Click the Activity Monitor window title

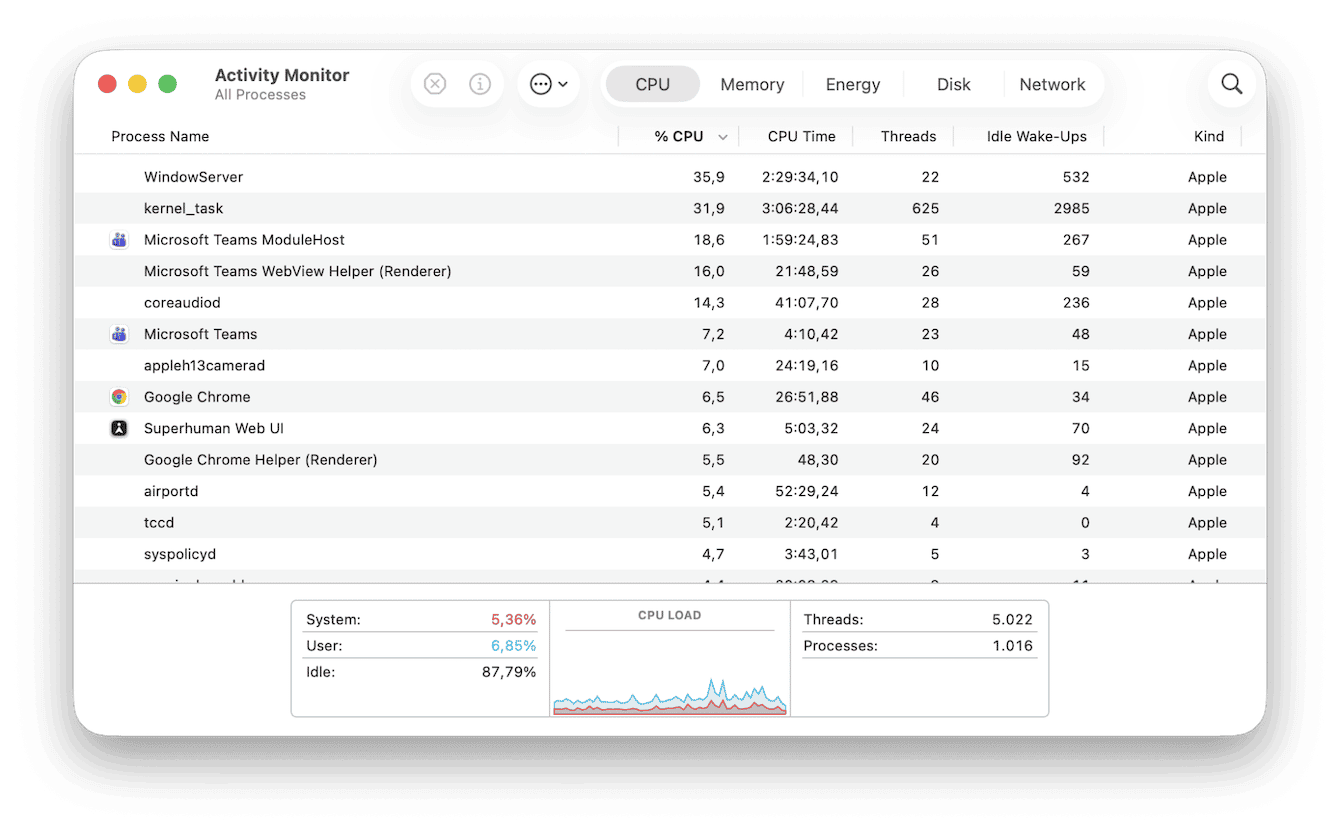click(x=282, y=75)
